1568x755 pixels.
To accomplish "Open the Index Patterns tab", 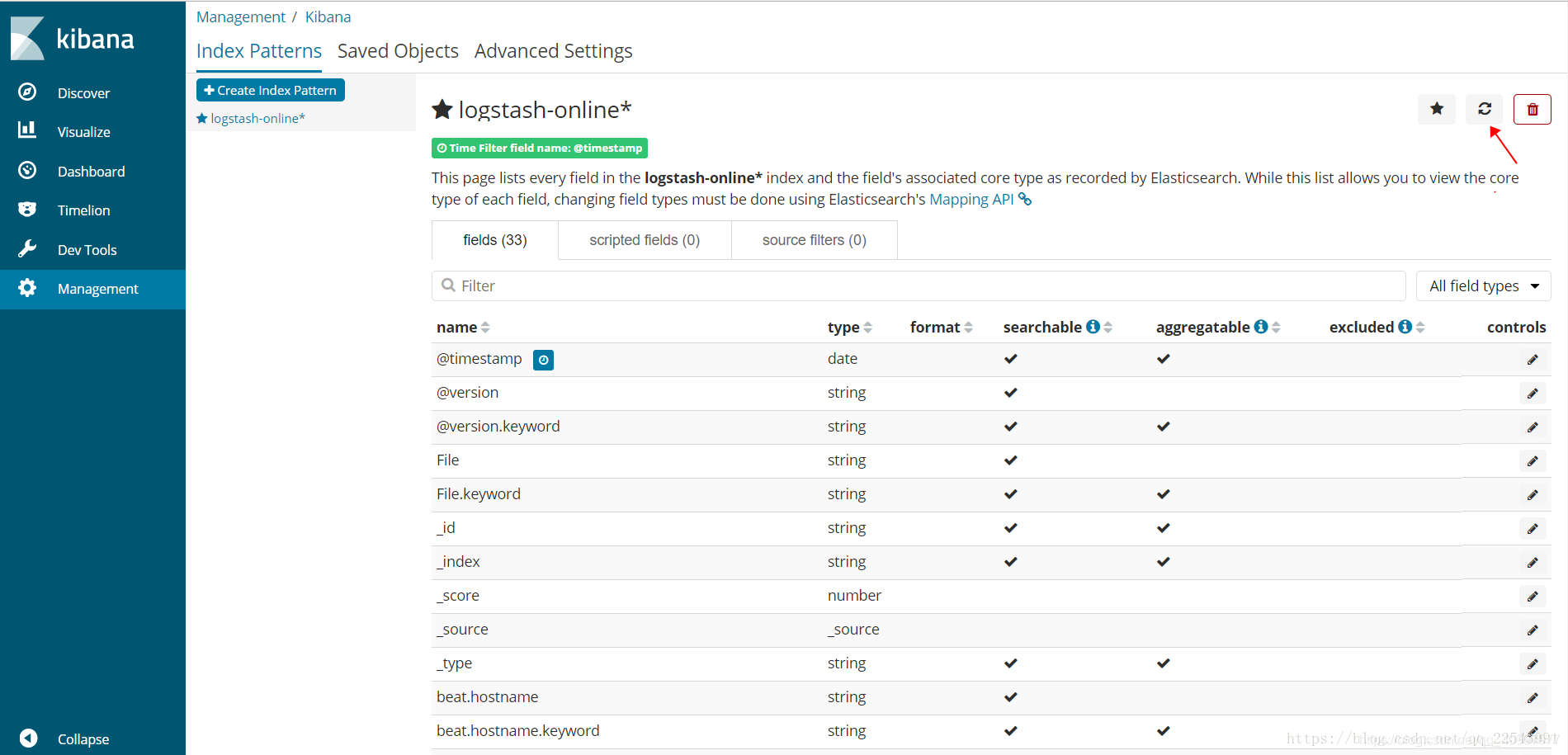I will pos(259,51).
